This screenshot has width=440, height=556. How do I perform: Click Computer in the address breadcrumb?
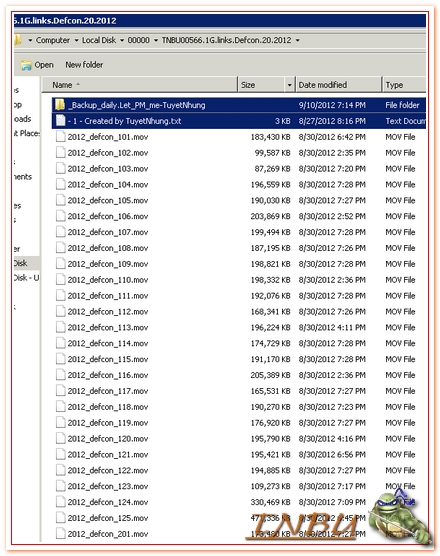pos(53,40)
